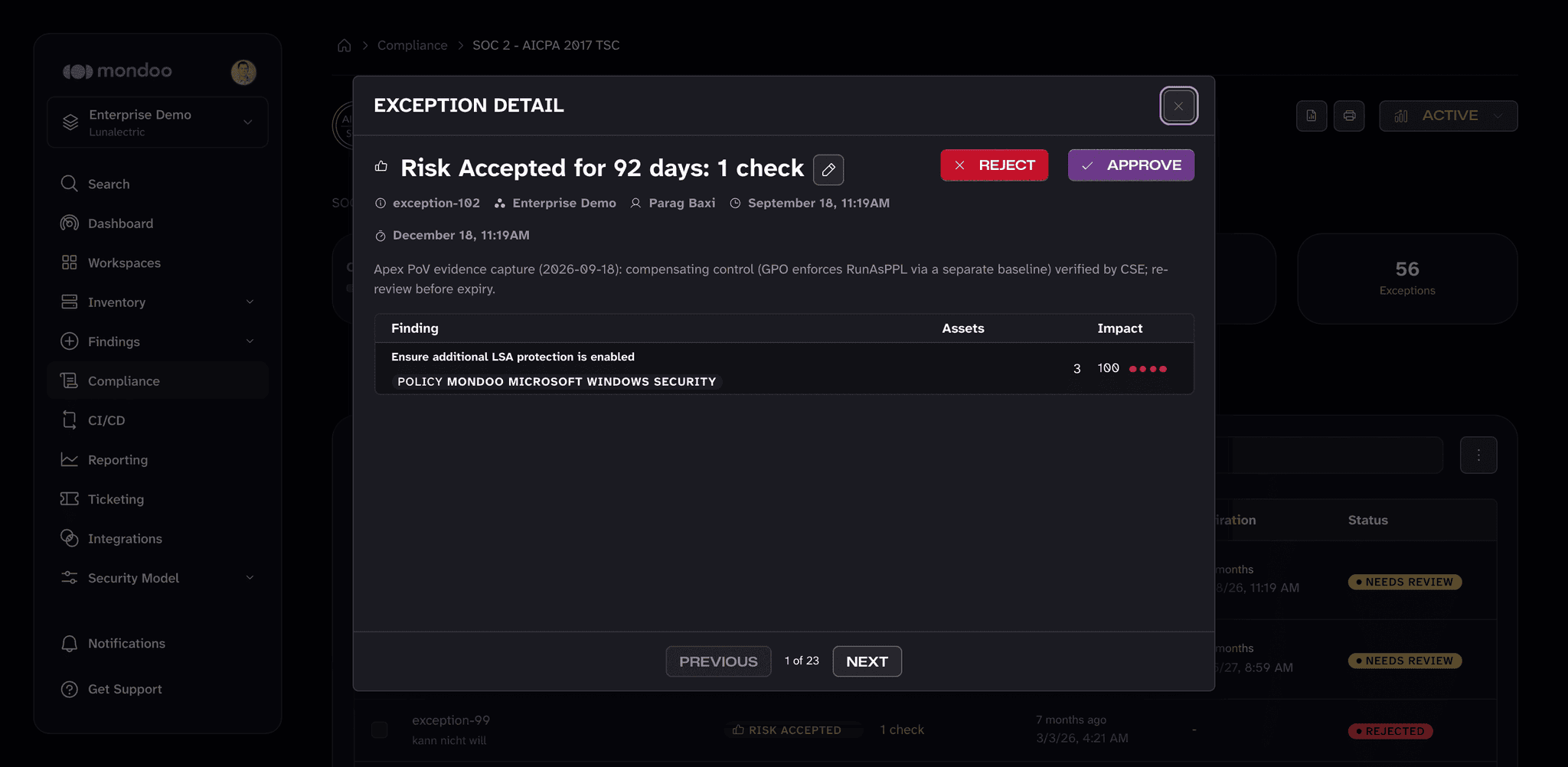Click the print icon button
1568x767 pixels.
pyautogui.click(x=1349, y=116)
